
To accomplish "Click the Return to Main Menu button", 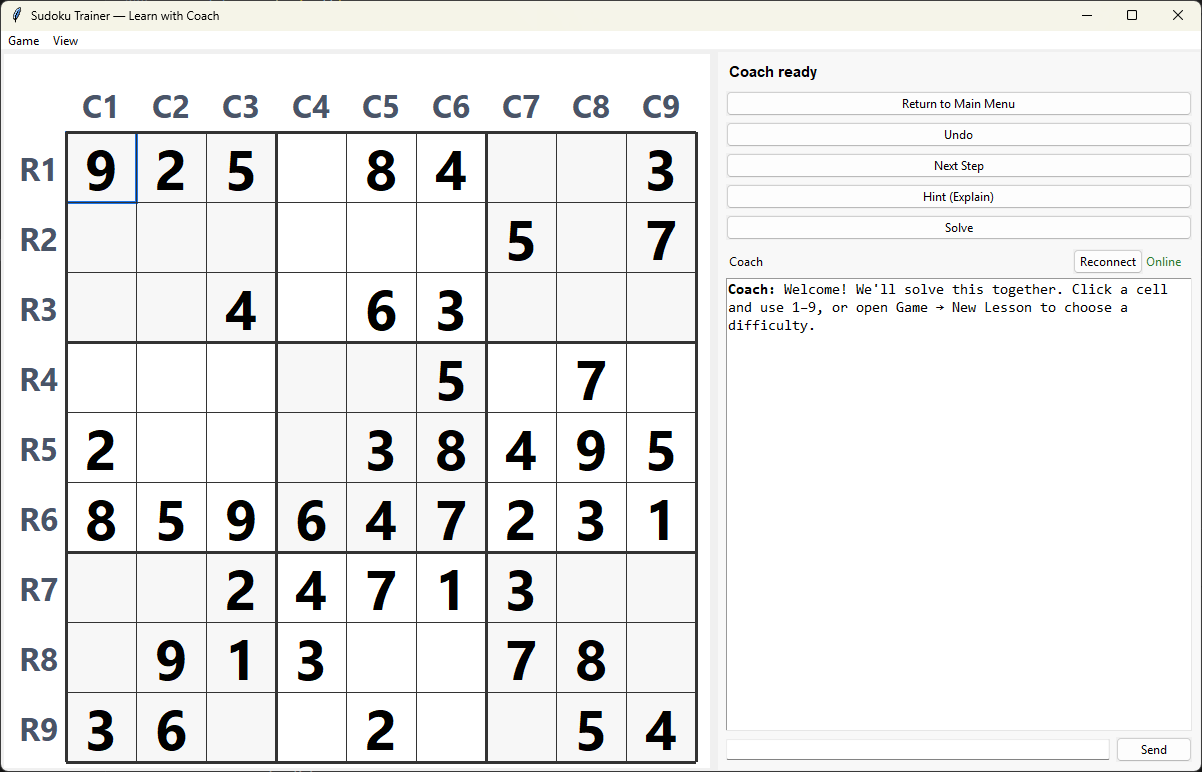I will (x=957, y=103).
